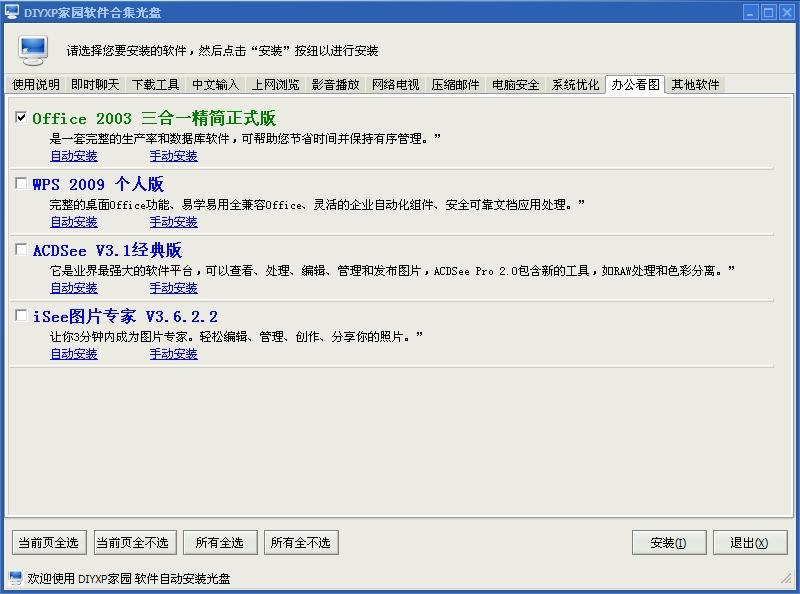This screenshot has height=594, width=800.
Task: Switch to the 影音播放 tab
Action: (335, 84)
